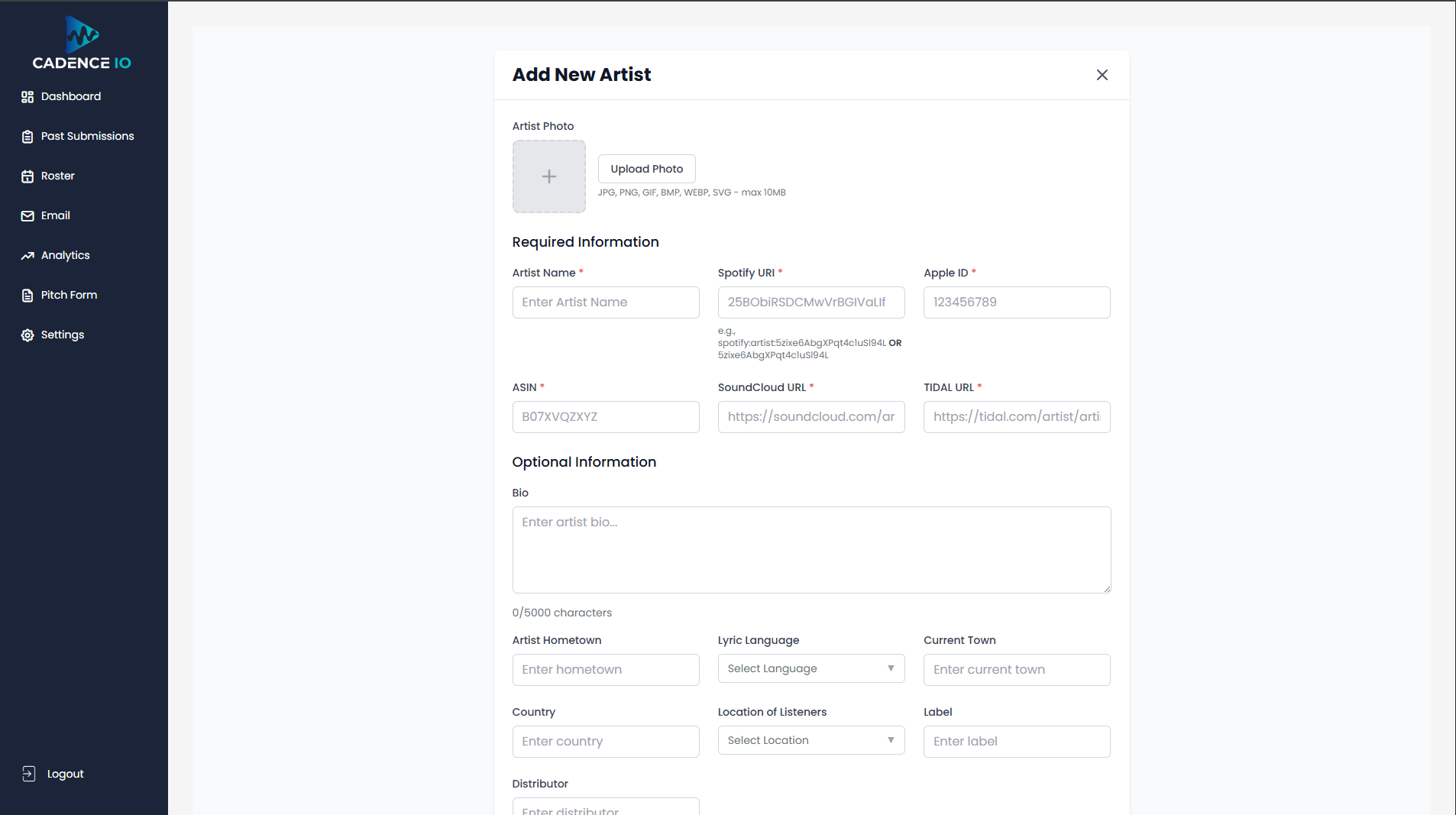The height and width of the screenshot is (815, 1456).
Task: Click the Upload Photo button
Action: click(646, 169)
